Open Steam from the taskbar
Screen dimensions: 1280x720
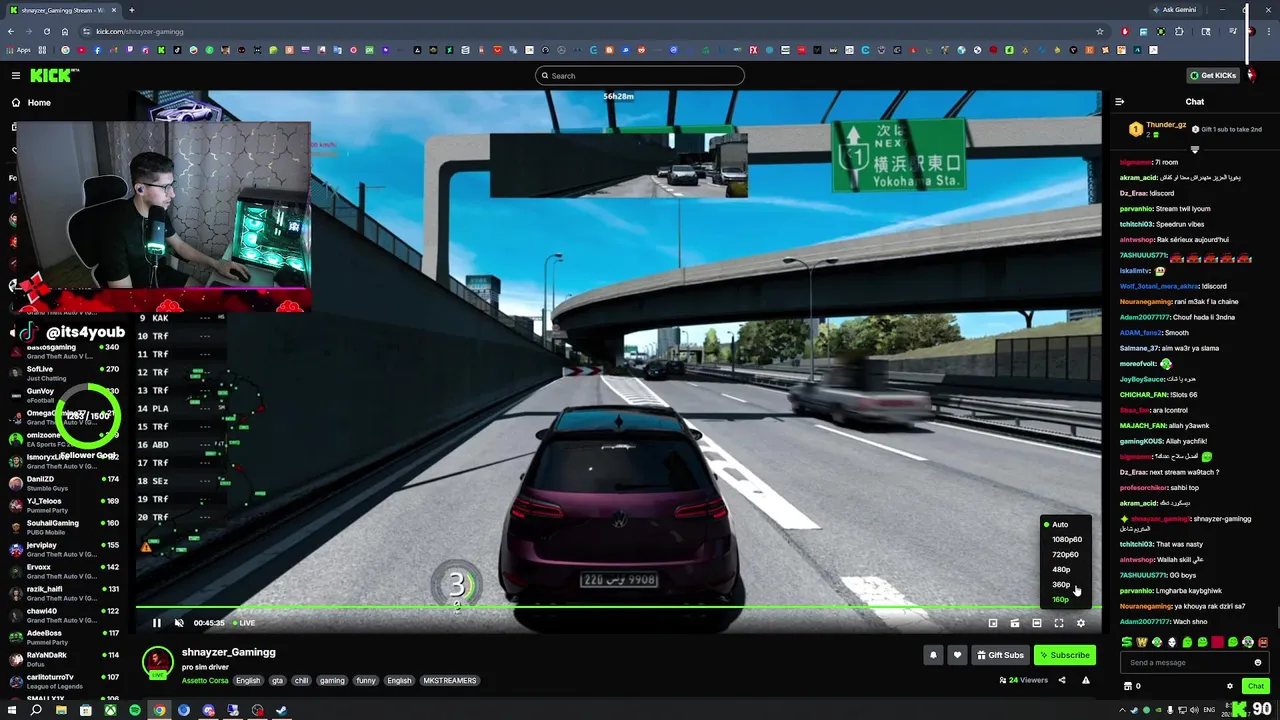[282, 710]
